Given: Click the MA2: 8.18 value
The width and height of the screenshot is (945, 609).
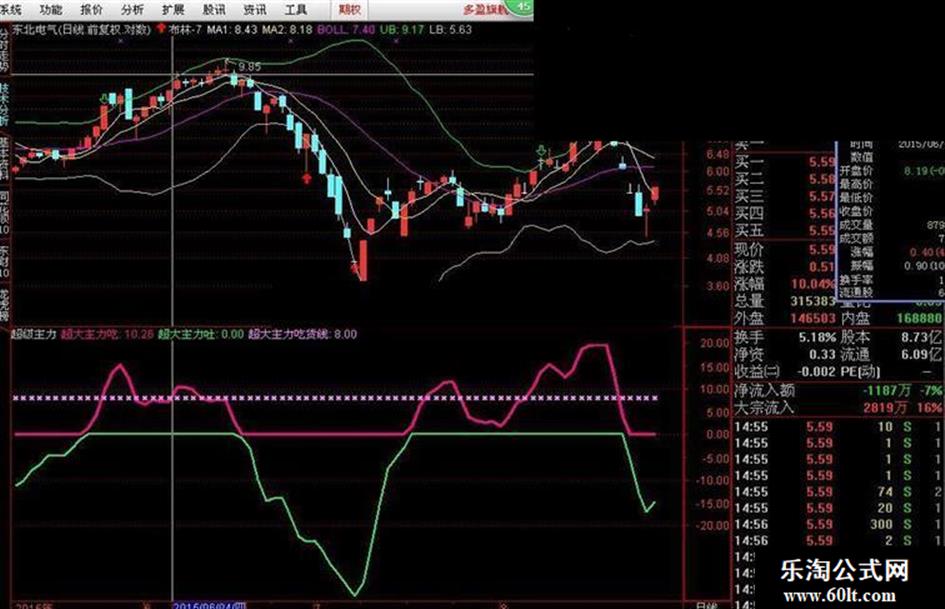Looking at the screenshot, I should 287,29.
